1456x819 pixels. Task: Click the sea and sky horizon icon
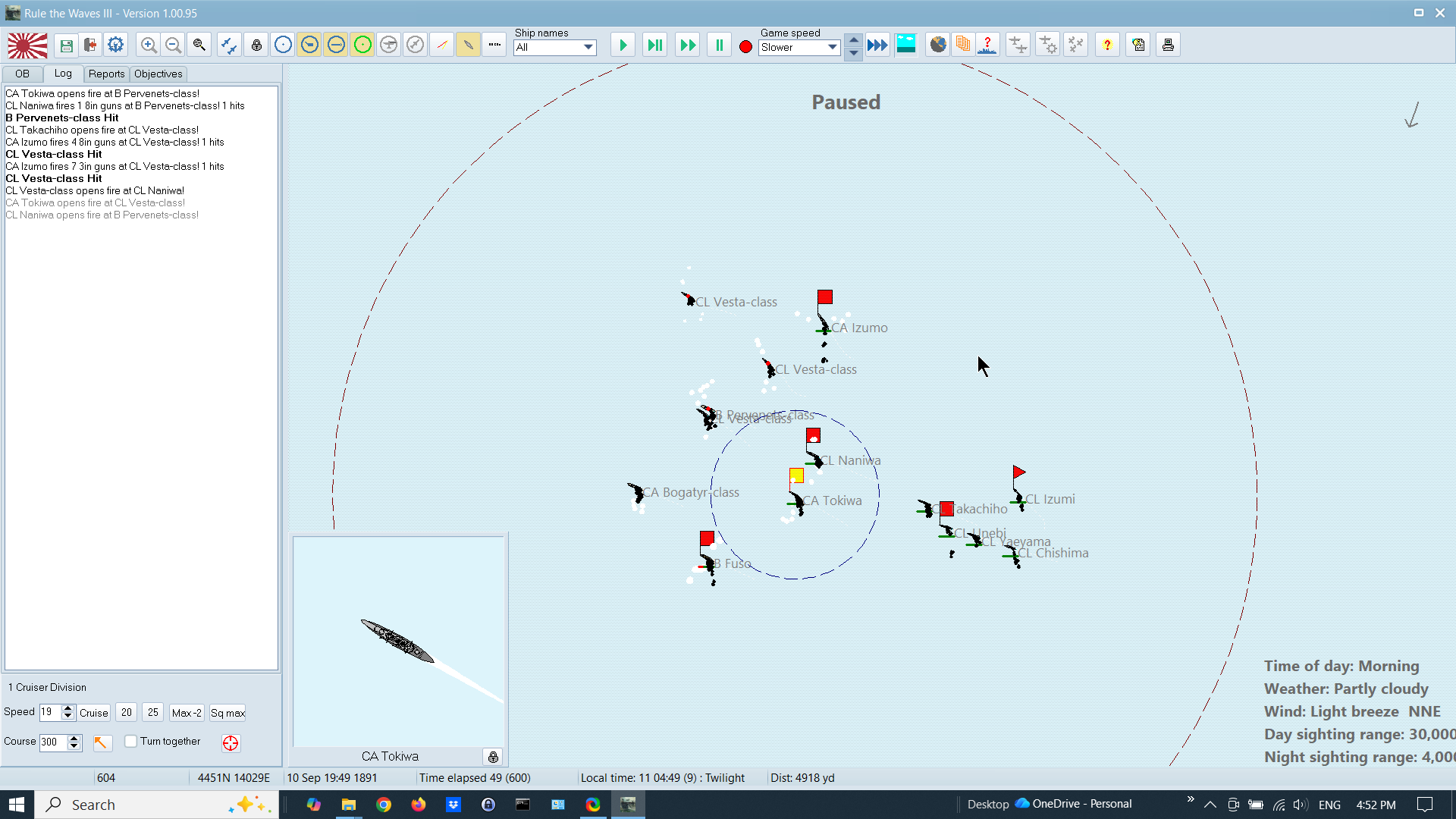point(906,45)
